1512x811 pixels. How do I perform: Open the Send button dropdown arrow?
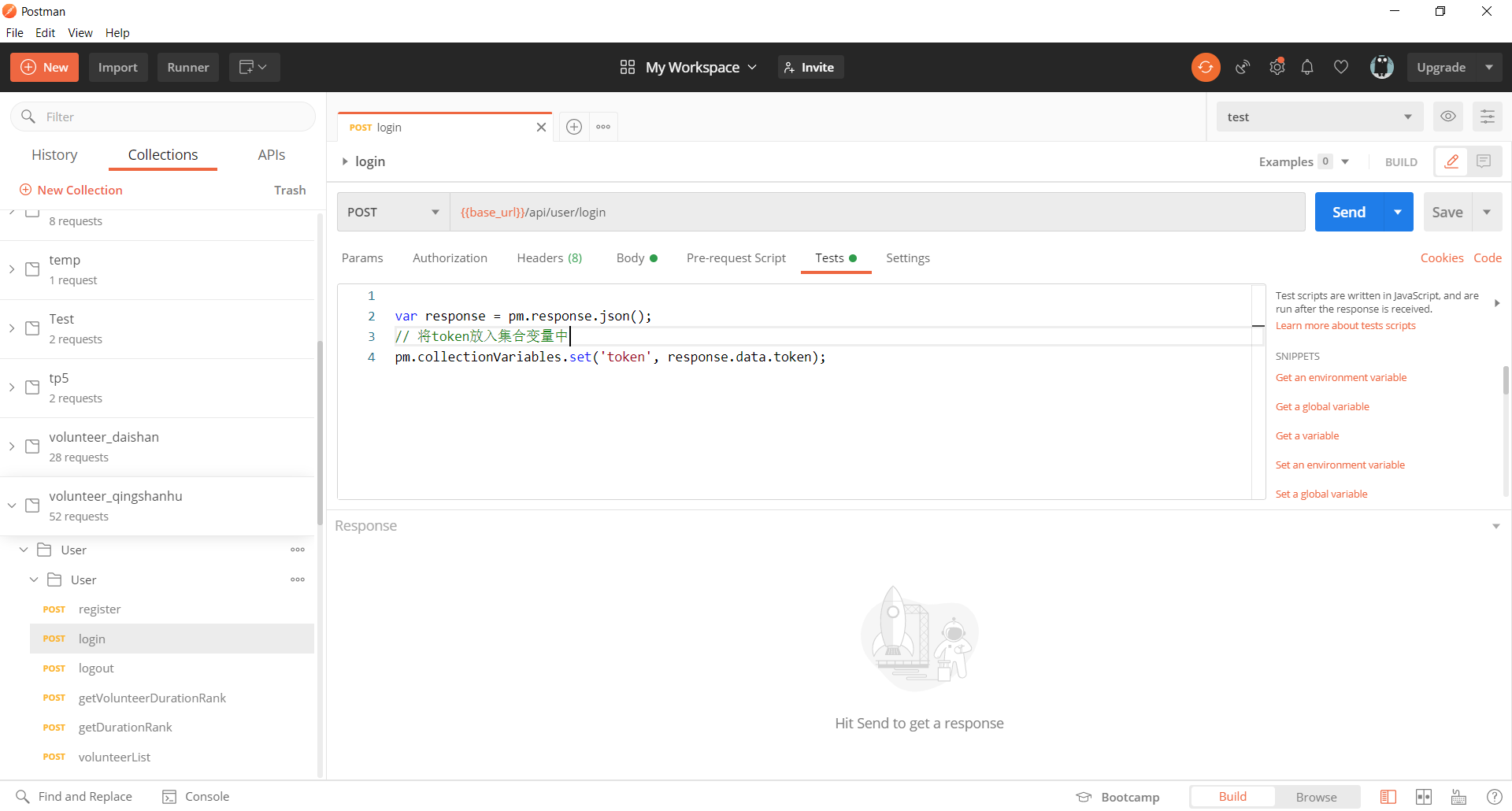point(1398,212)
